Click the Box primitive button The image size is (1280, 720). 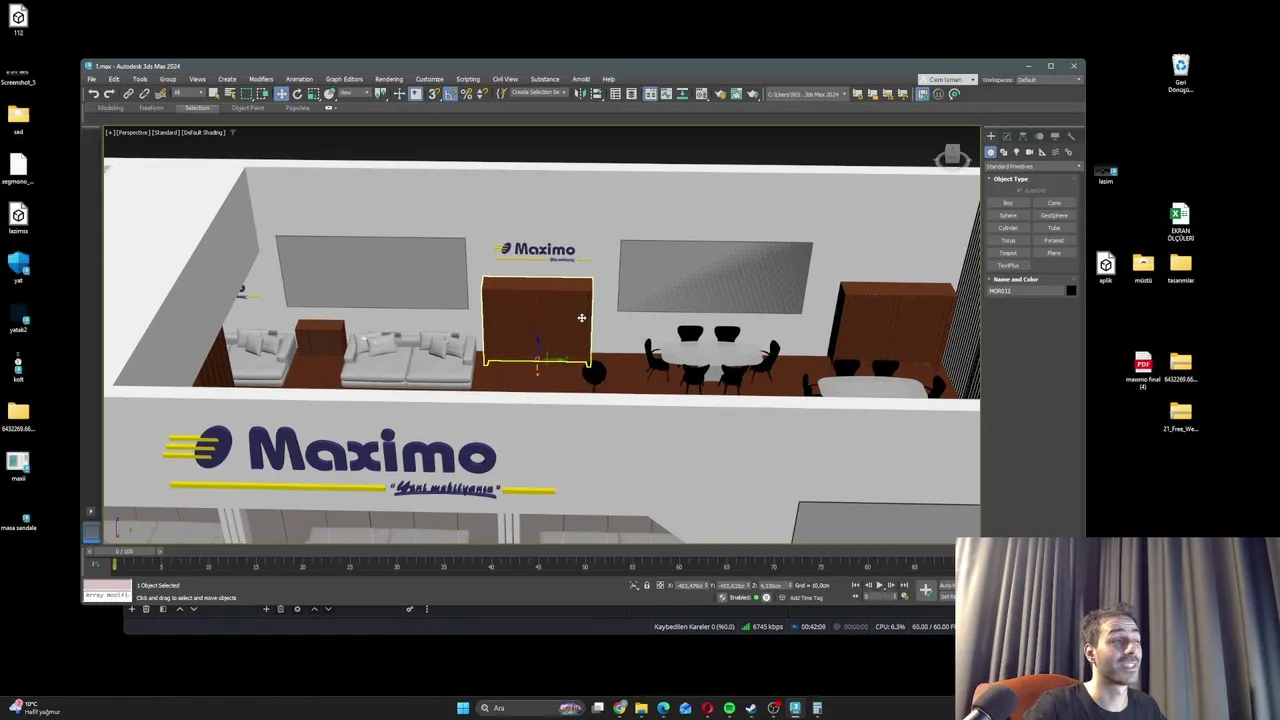coord(1009,203)
